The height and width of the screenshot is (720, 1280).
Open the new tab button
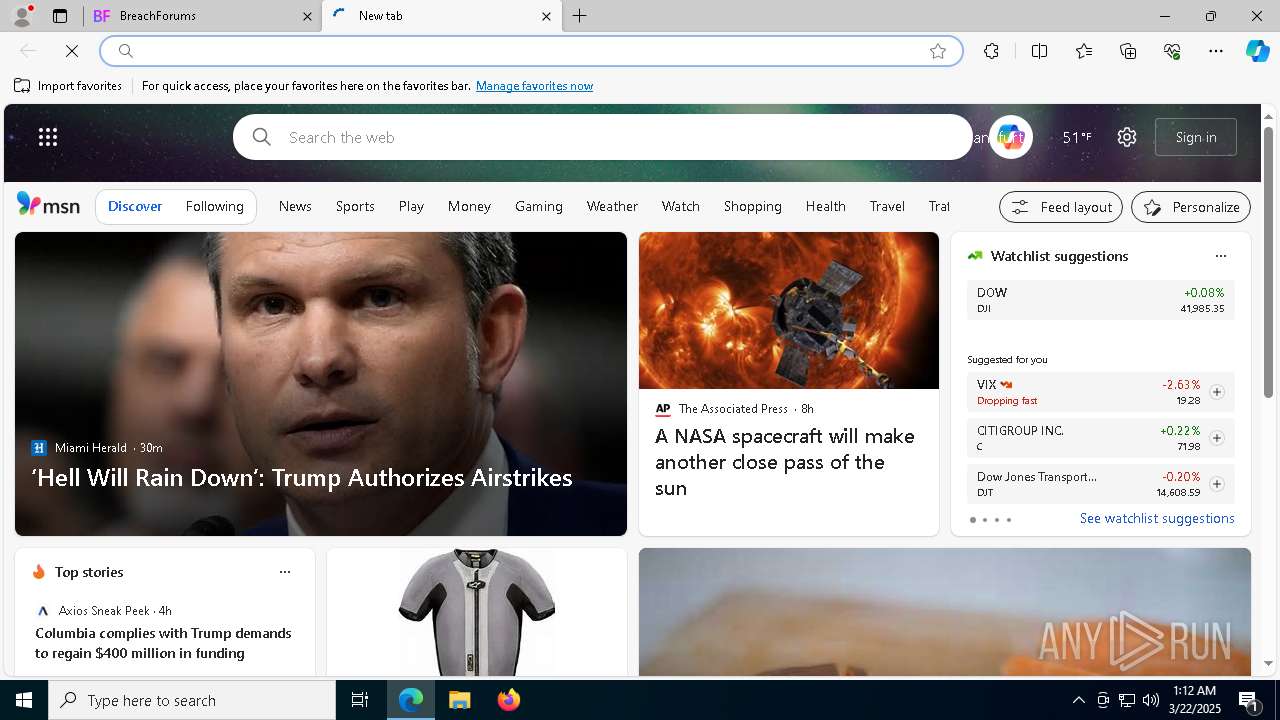[x=580, y=16]
